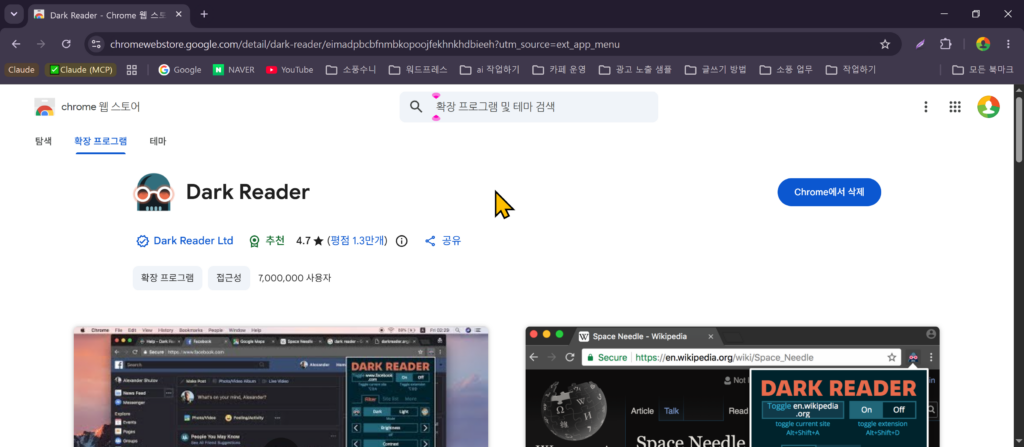Open the apps grid icon in bookmarks bar

coord(131,70)
